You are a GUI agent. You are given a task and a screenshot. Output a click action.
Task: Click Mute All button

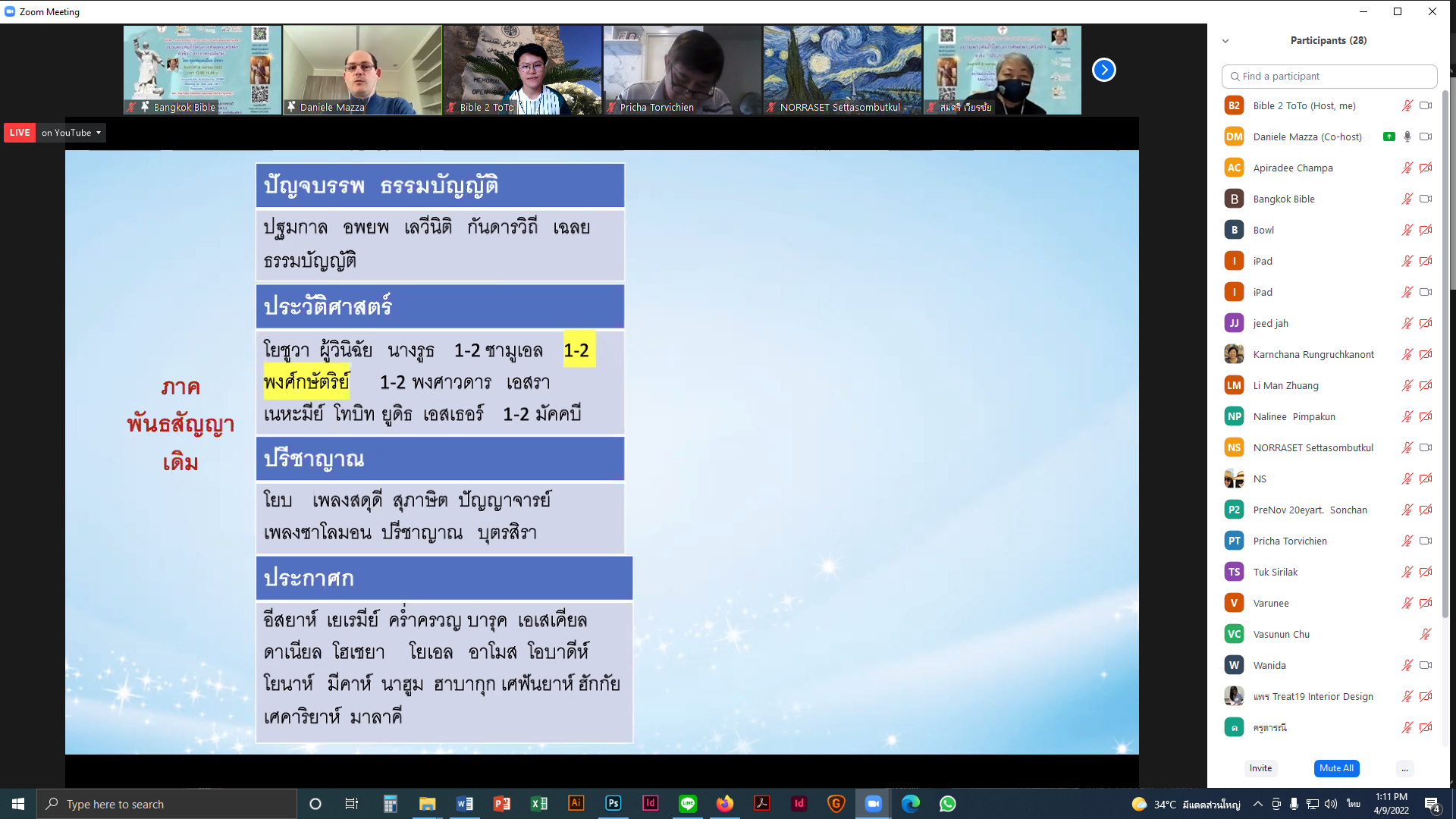[1336, 768]
